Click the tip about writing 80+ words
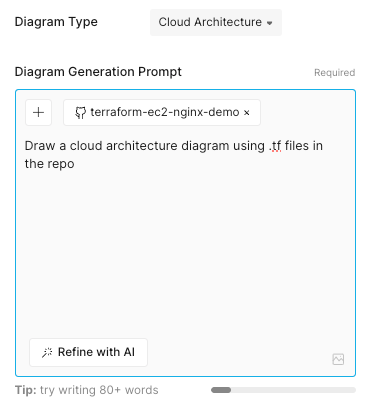Screen dimensions: 371x405 [x=87, y=390]
